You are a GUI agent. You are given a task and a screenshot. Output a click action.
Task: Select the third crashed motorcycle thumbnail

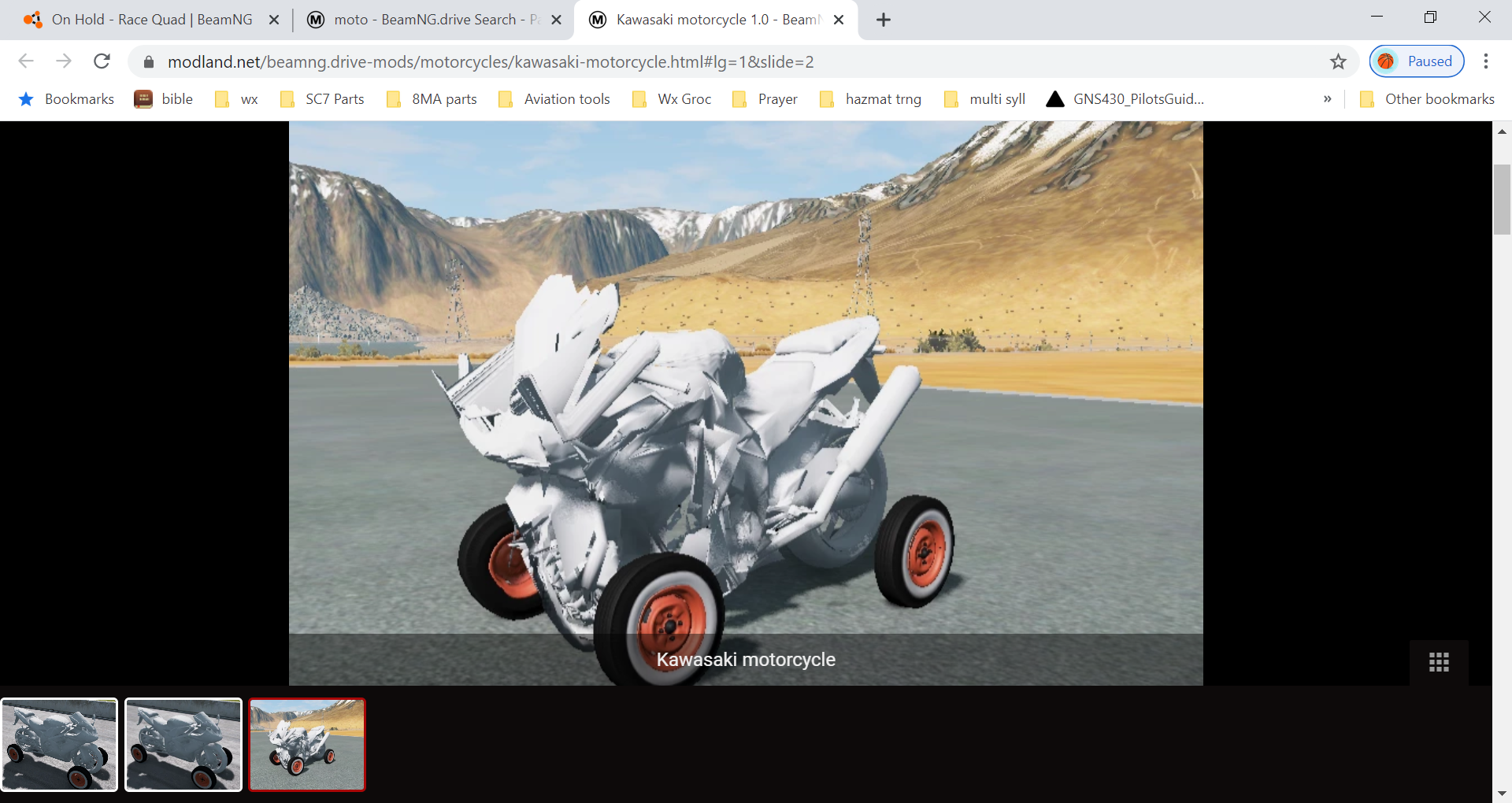coord(307,744)
